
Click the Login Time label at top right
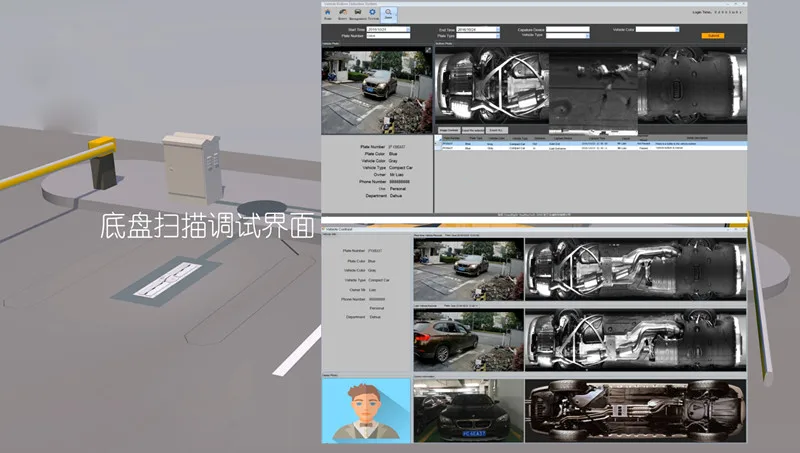[x=702, y=12]
